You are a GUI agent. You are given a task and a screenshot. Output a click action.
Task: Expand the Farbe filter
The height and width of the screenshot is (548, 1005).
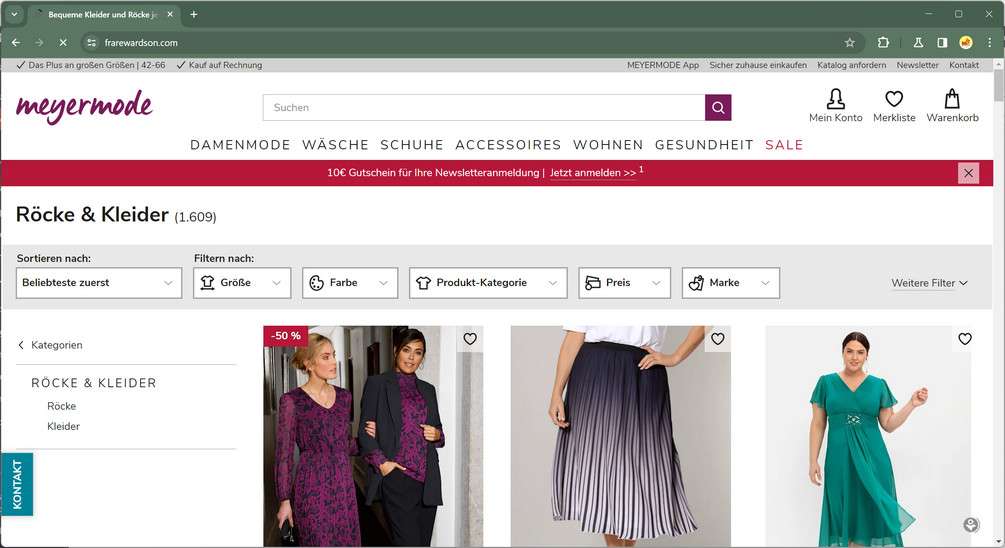[x=350, y=283]
